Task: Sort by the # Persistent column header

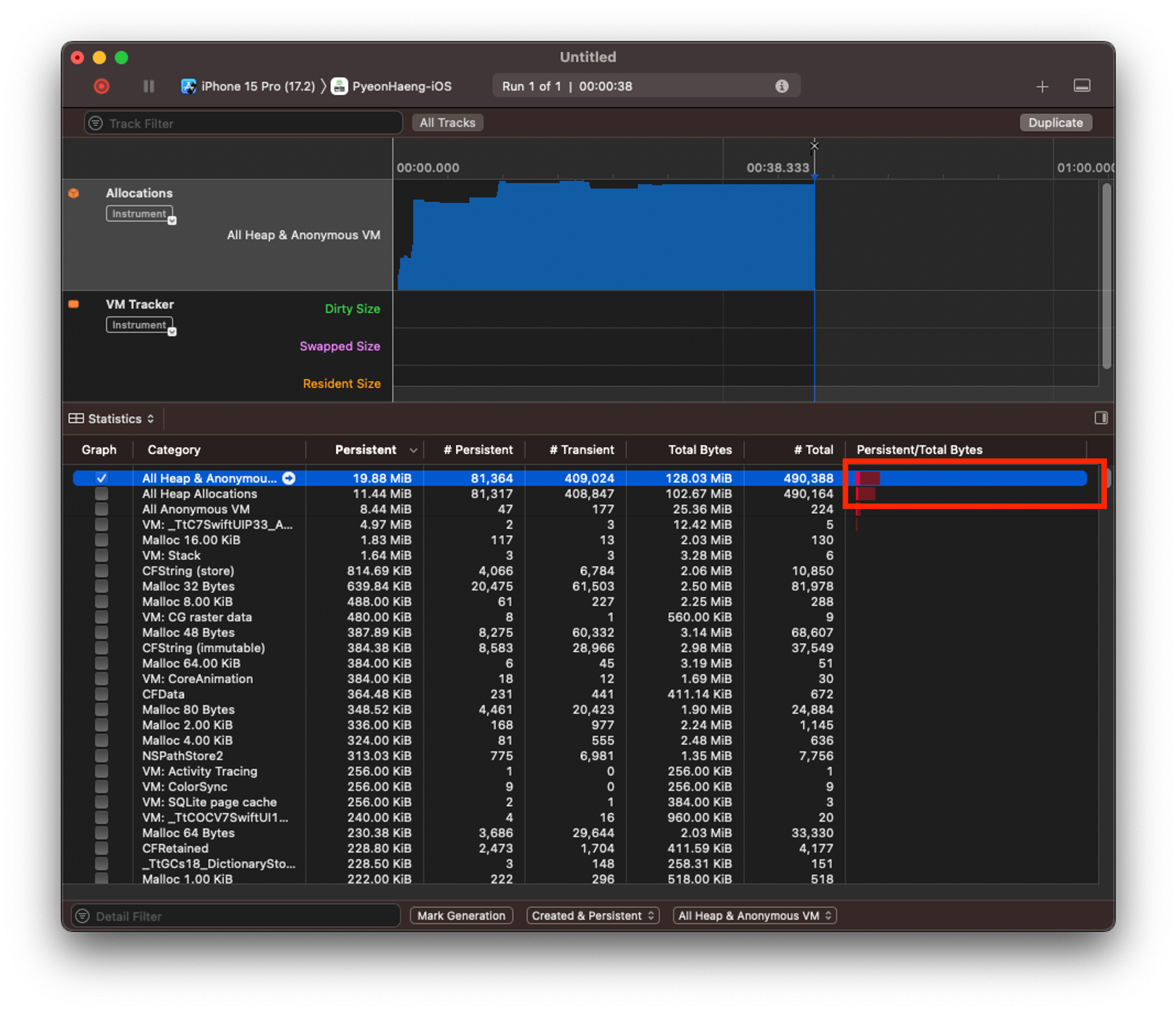Action: point(478,450)
